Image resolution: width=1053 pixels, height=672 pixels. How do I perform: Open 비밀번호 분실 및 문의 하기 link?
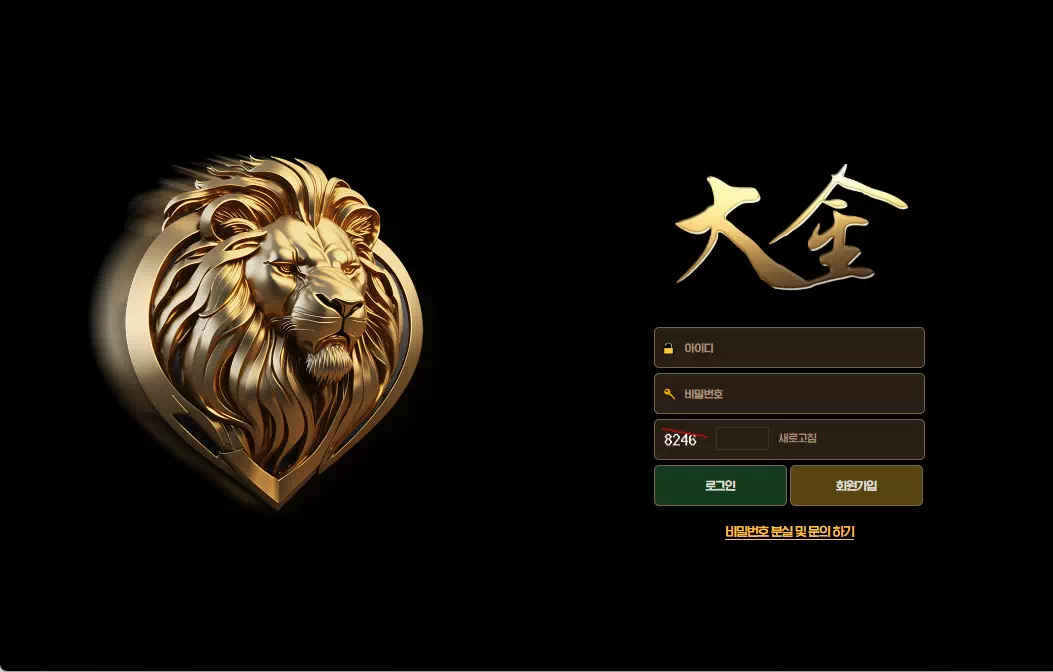pos(790,532)
